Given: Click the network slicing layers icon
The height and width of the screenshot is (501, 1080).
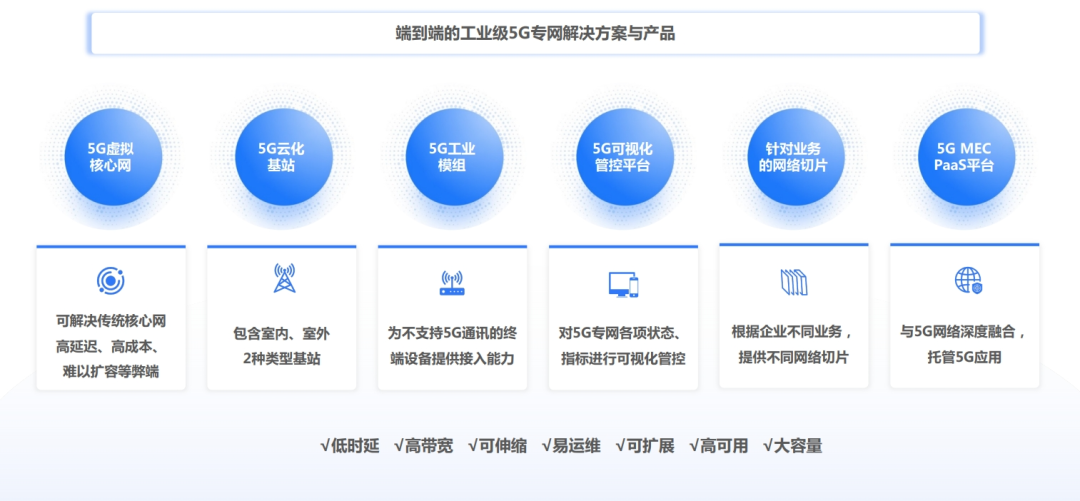Looking at the screenshot, I should (x=793, y=282).
